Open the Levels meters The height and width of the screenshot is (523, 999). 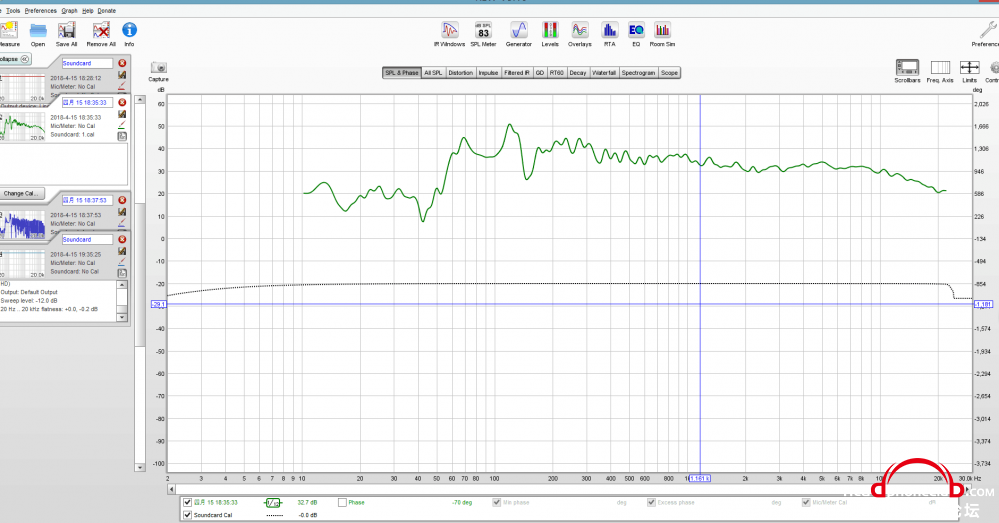point(550,34)
